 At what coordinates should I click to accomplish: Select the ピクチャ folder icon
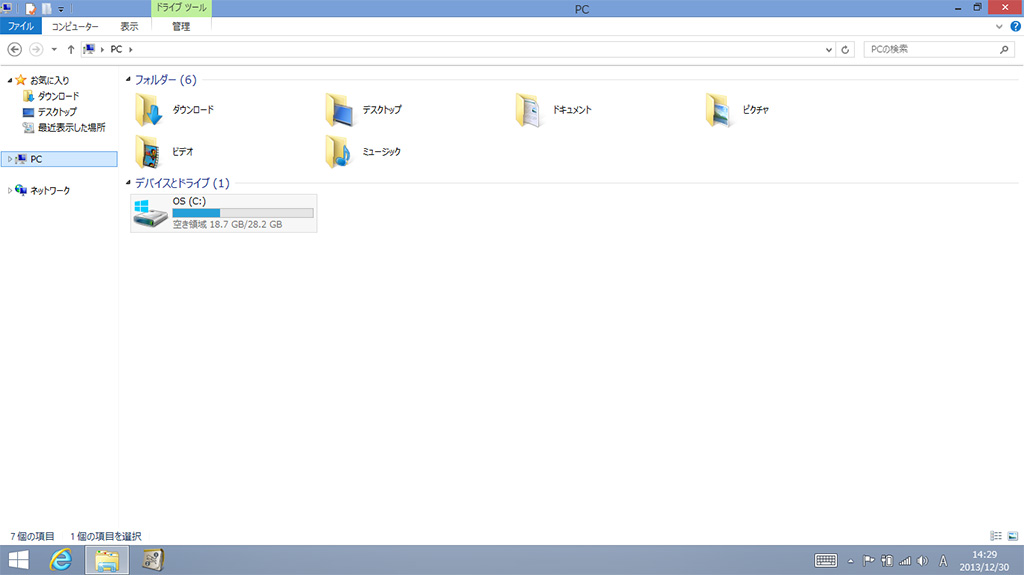tap(719, 110)
